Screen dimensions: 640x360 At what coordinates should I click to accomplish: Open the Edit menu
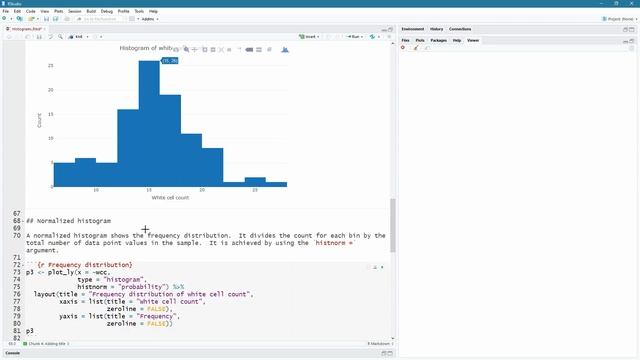(x=17, y=11)
